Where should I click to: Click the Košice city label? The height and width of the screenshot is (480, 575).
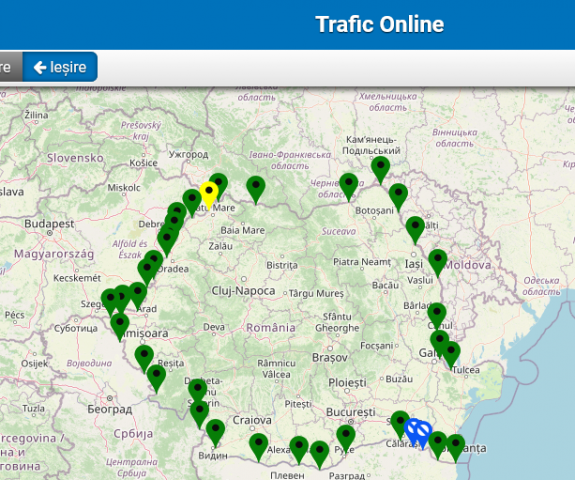click(143, 163)
